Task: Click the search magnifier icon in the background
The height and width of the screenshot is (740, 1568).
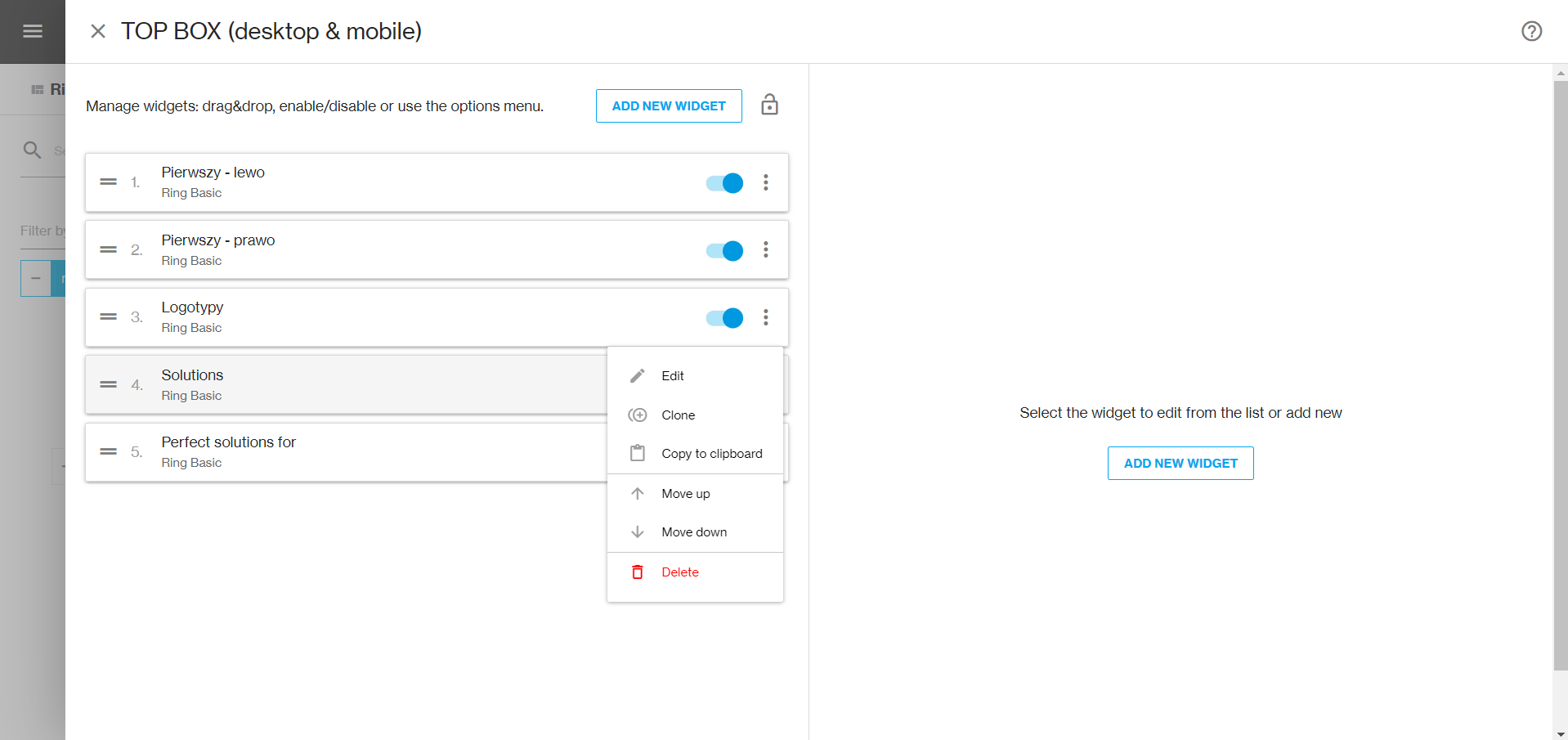Action: 32,150
